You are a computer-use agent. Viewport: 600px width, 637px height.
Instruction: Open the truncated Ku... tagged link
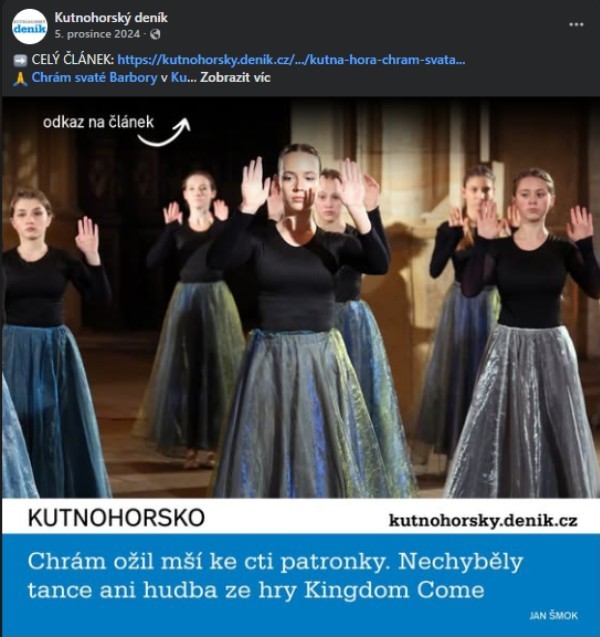point(183,78)
